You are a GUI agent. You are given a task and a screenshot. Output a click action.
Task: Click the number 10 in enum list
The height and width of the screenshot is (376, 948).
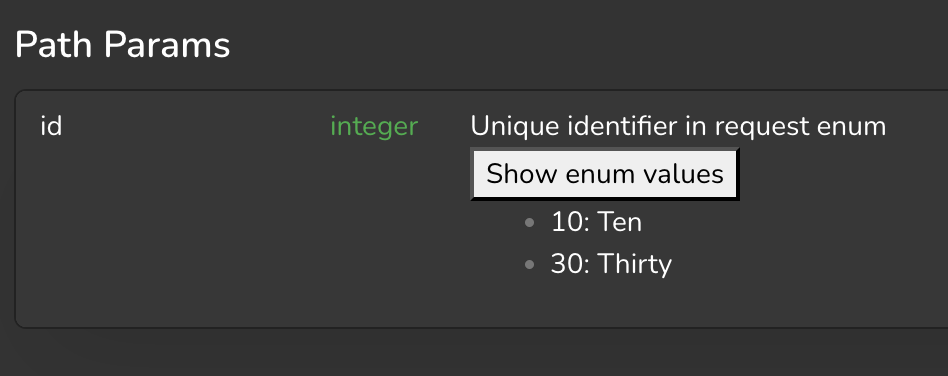[x=566, y=222]
